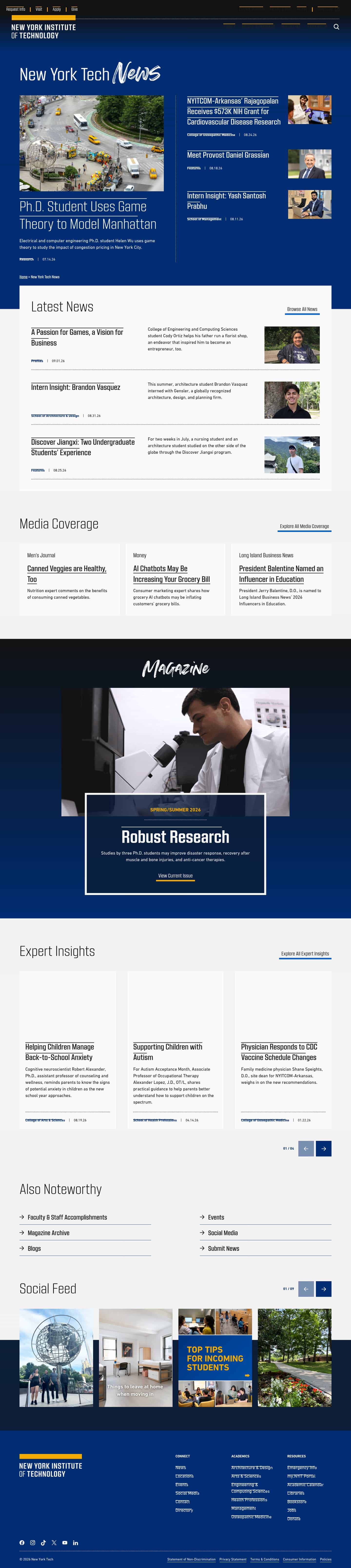Viewport: 351px width, 1568px height.
Task: Click Directory in footer Connect column
Action: [184, 1510]
